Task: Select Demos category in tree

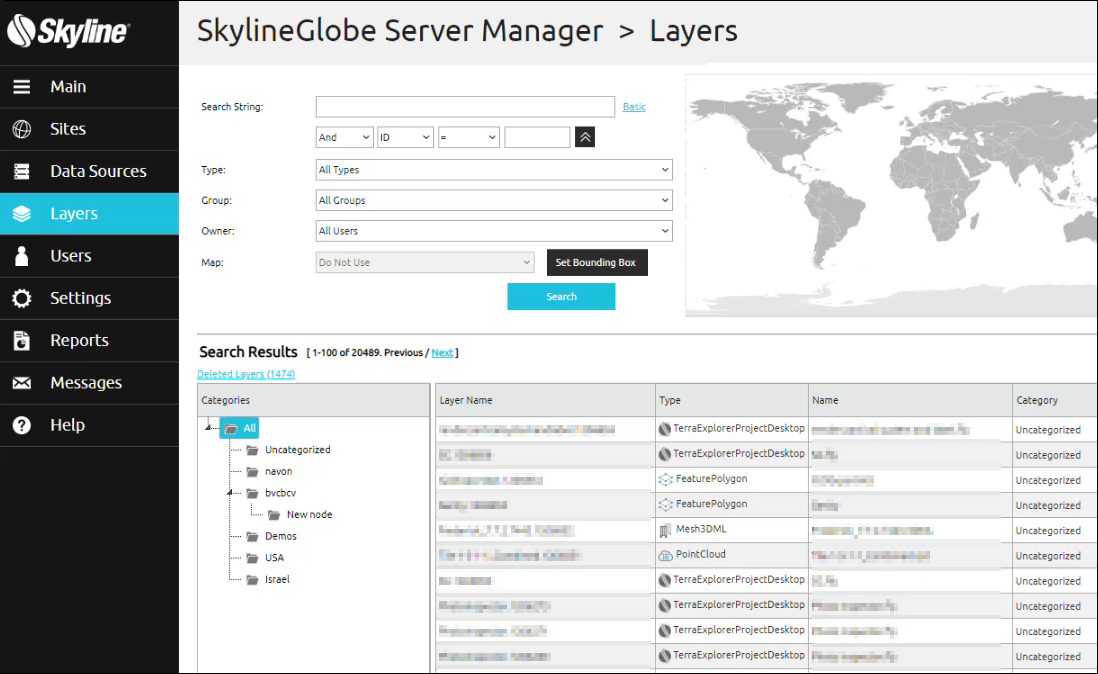Action: pyautogui.click(x=281, y=536)
